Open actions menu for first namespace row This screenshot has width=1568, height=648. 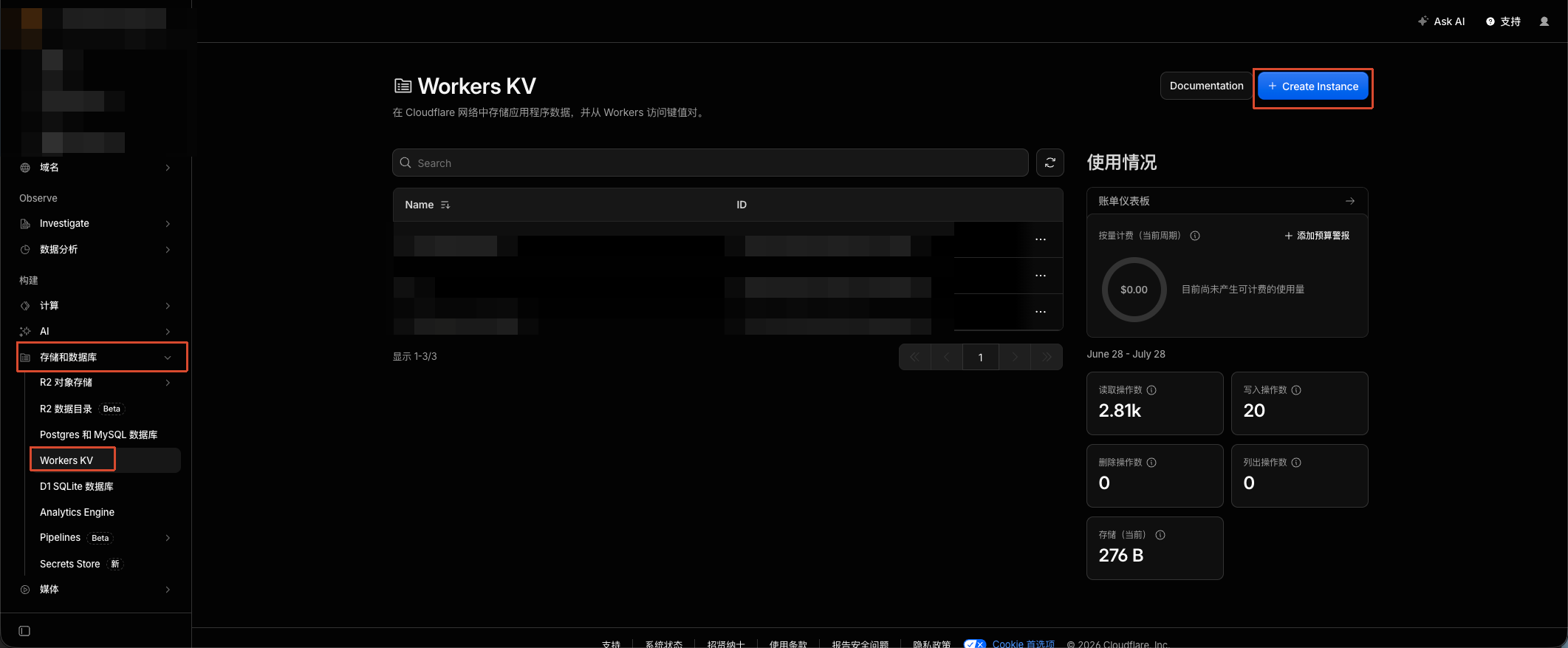tap(1041, 239)
